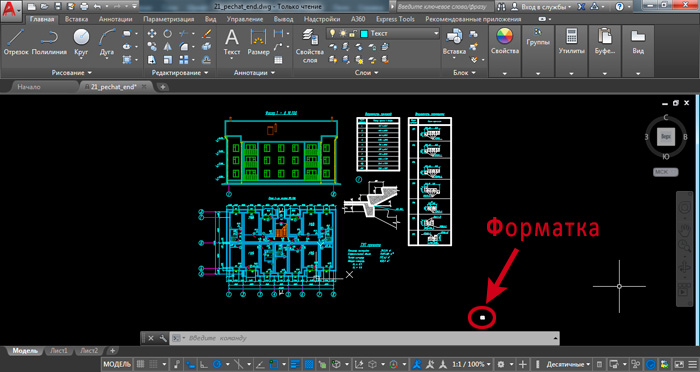Viewport: 700px width, 372px height.
Task: Open the layer dropdown showing Текст
Action: (x=383, y=33)
